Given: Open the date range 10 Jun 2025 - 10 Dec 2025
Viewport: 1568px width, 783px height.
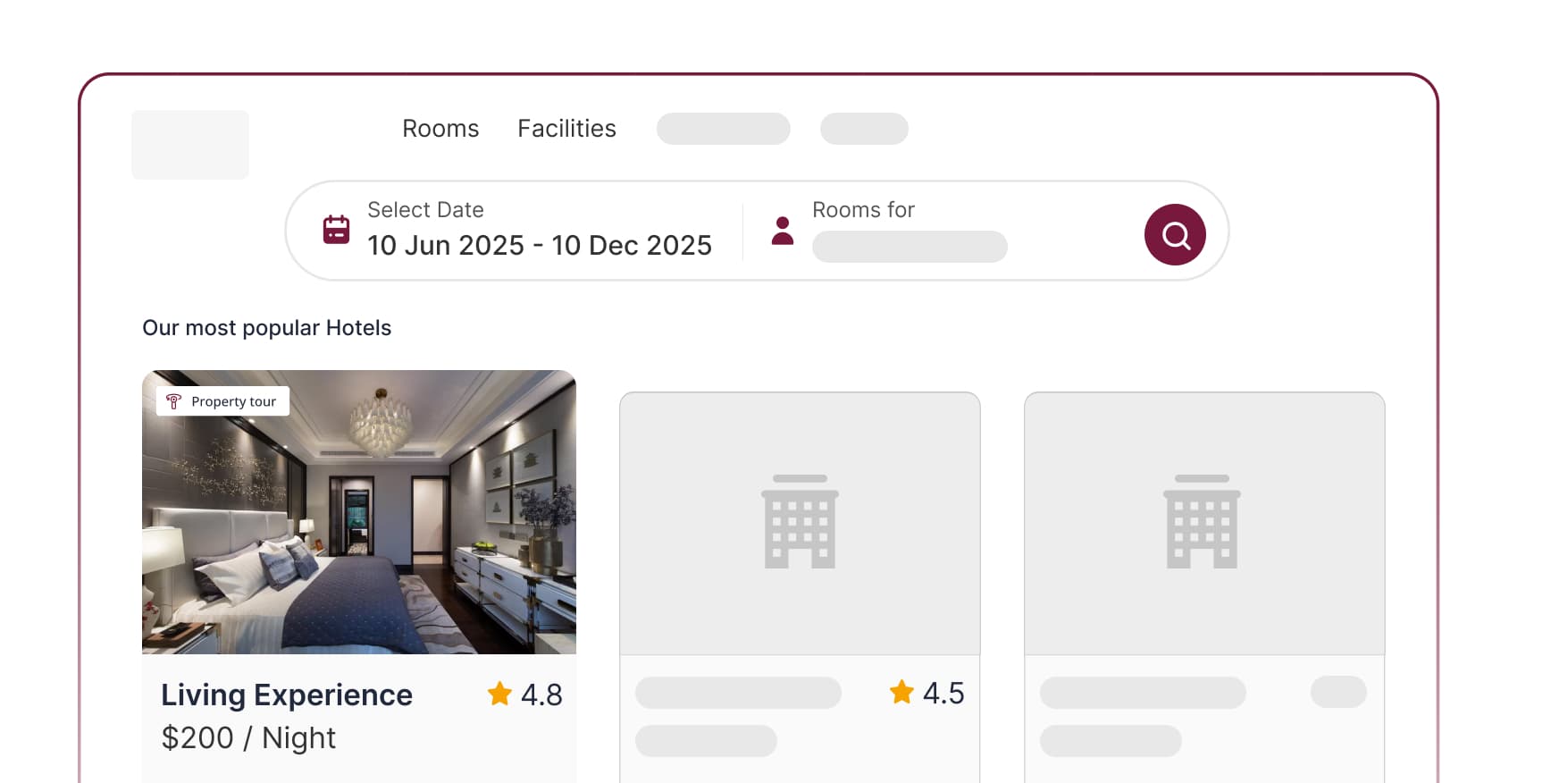Looking at the screenshot, I should tap(540, 245).
